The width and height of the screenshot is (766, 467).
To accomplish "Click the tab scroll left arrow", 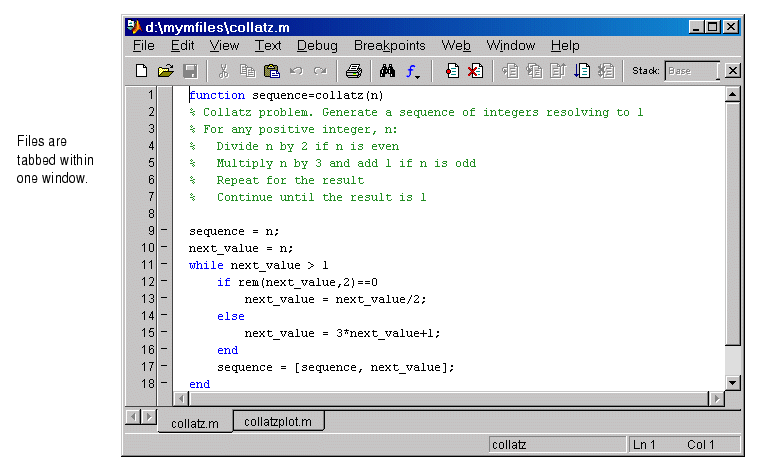I will [x=133, y=417].
